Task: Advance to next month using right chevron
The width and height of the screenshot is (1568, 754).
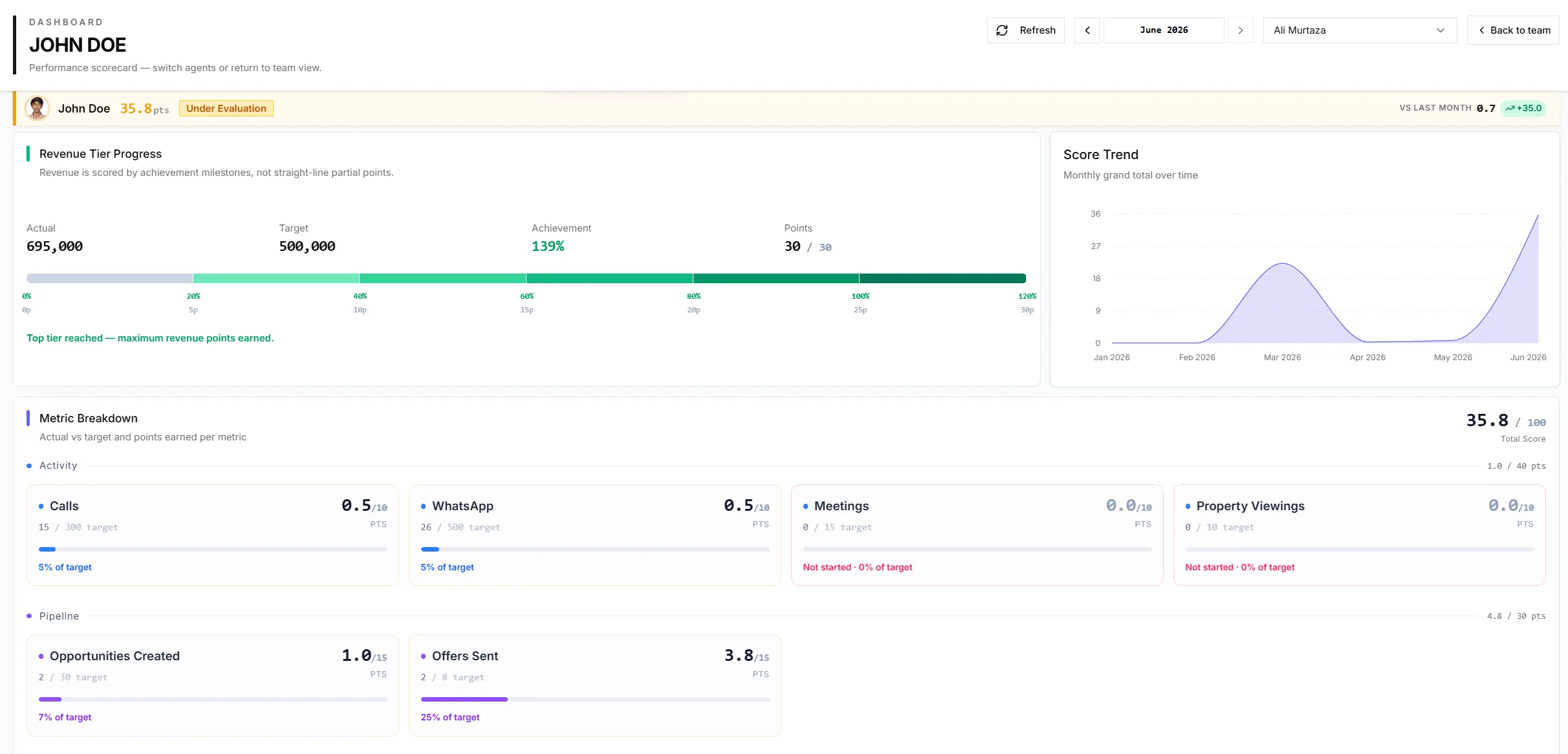Action: point(1240,30)
